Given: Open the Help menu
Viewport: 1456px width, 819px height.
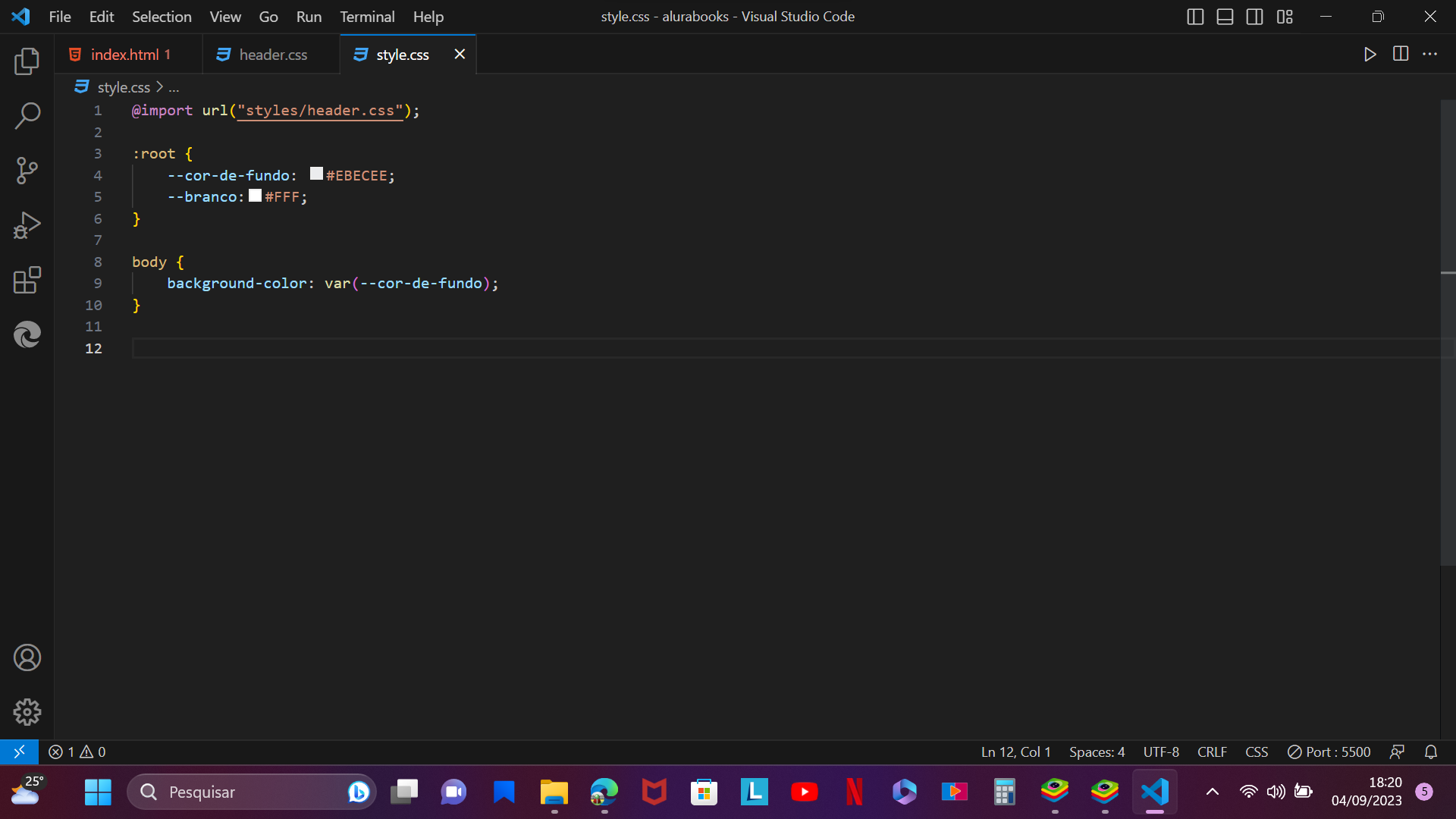Looking at the screenshot, I should 428,17.
